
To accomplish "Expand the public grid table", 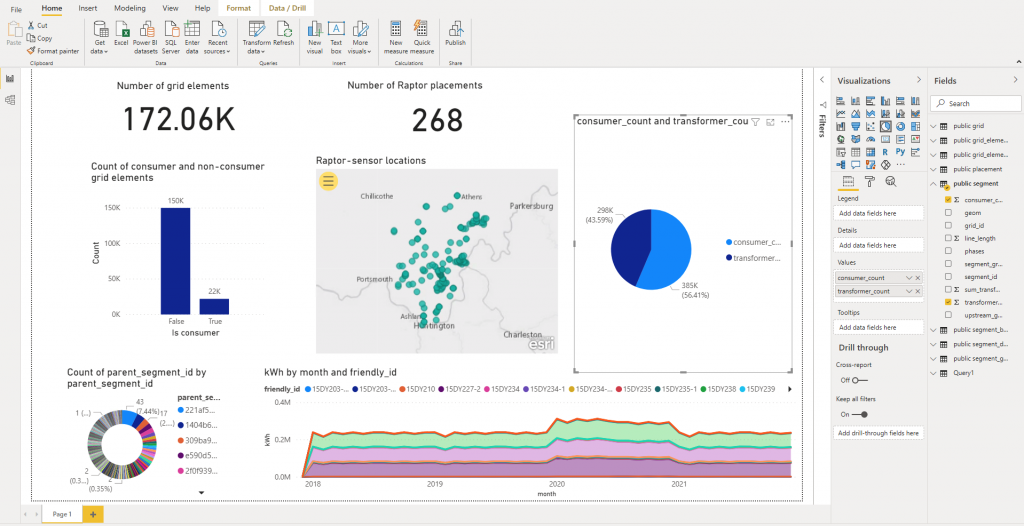I will pos(933,126).
